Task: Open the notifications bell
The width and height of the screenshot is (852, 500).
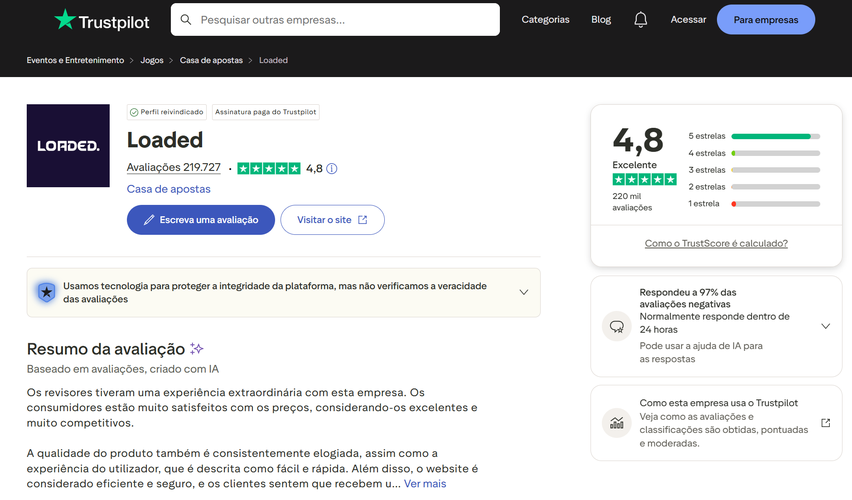Action: click(641, 20)
